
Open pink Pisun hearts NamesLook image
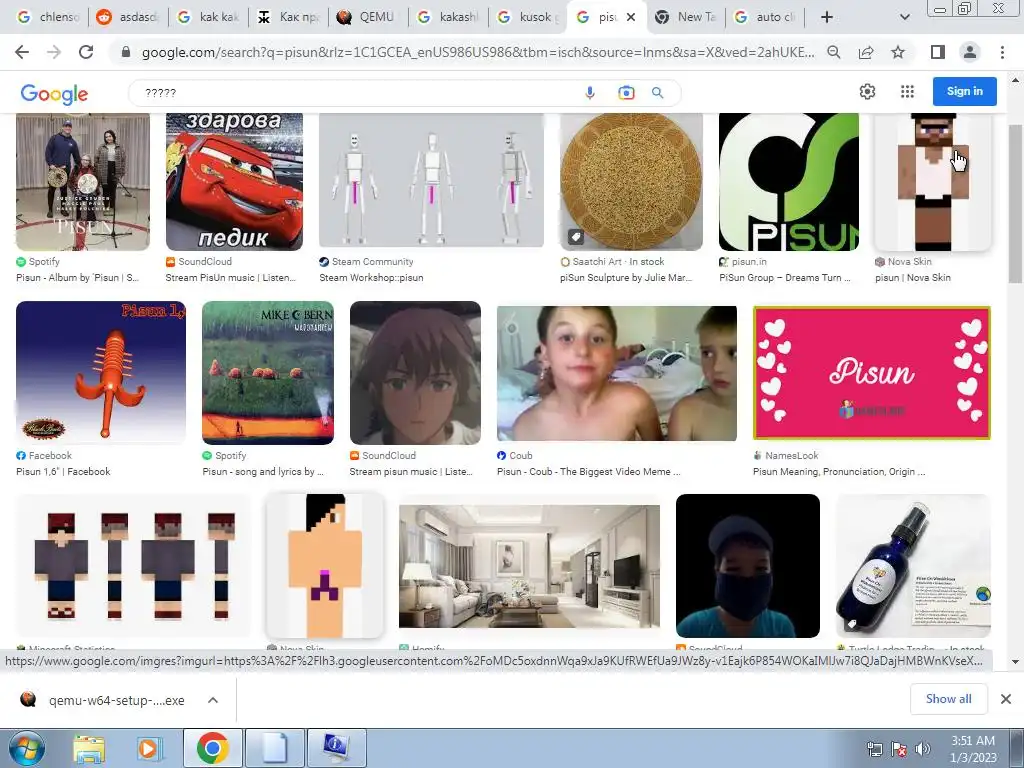click(x=872, y=373)
